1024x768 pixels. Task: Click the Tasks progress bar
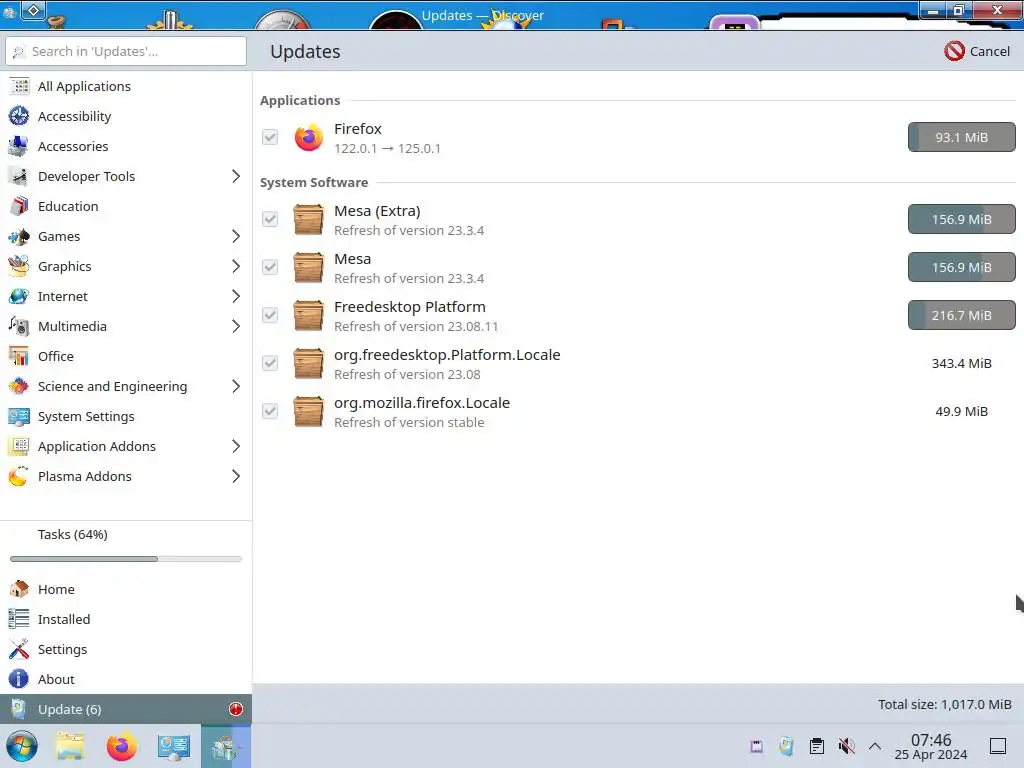(x=125, y=559)
